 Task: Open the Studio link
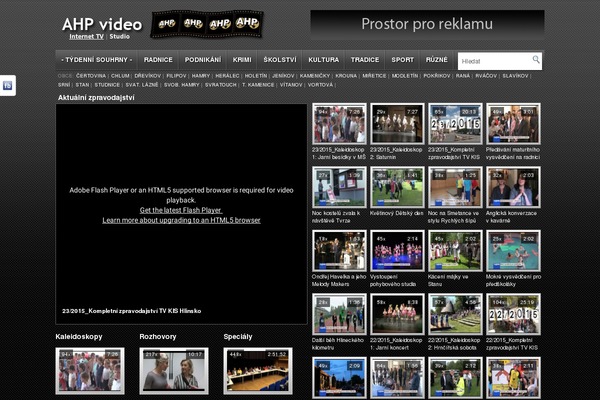119,37
